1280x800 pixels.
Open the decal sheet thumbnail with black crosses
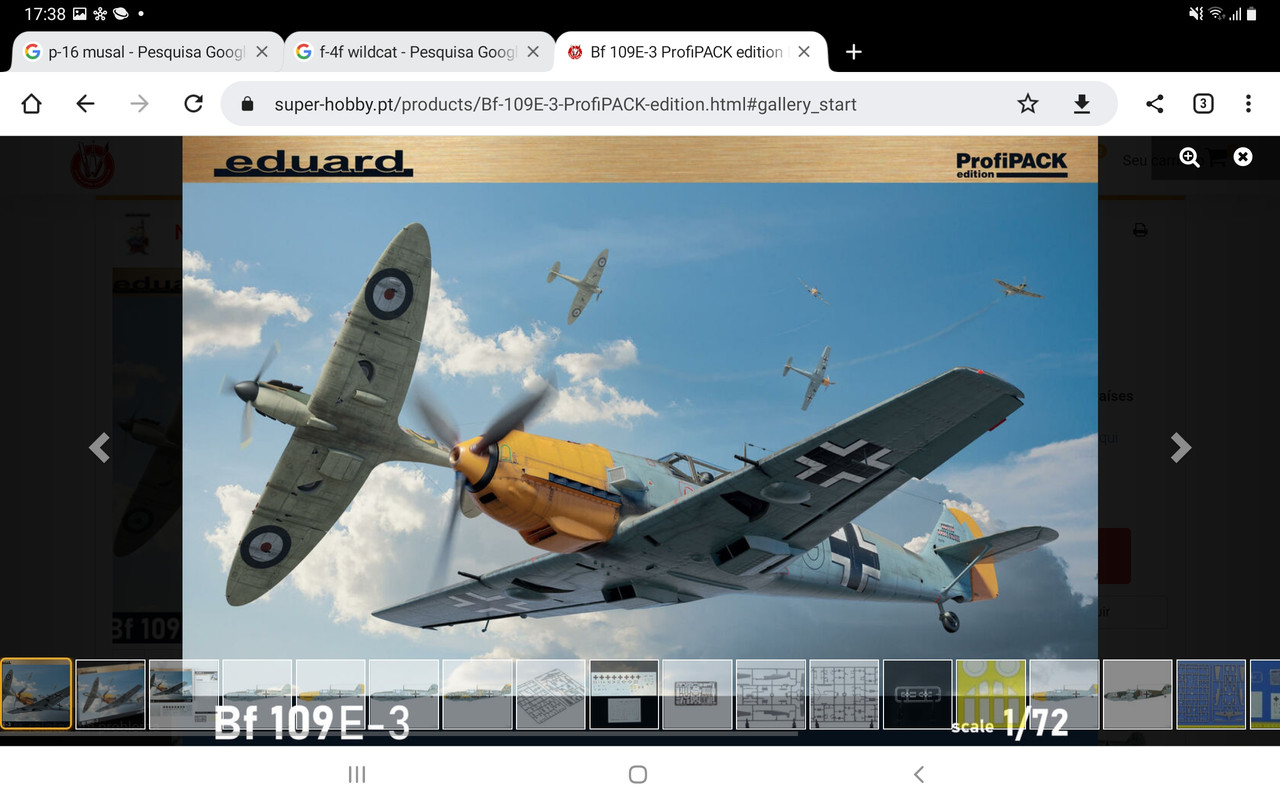(624, 694)
